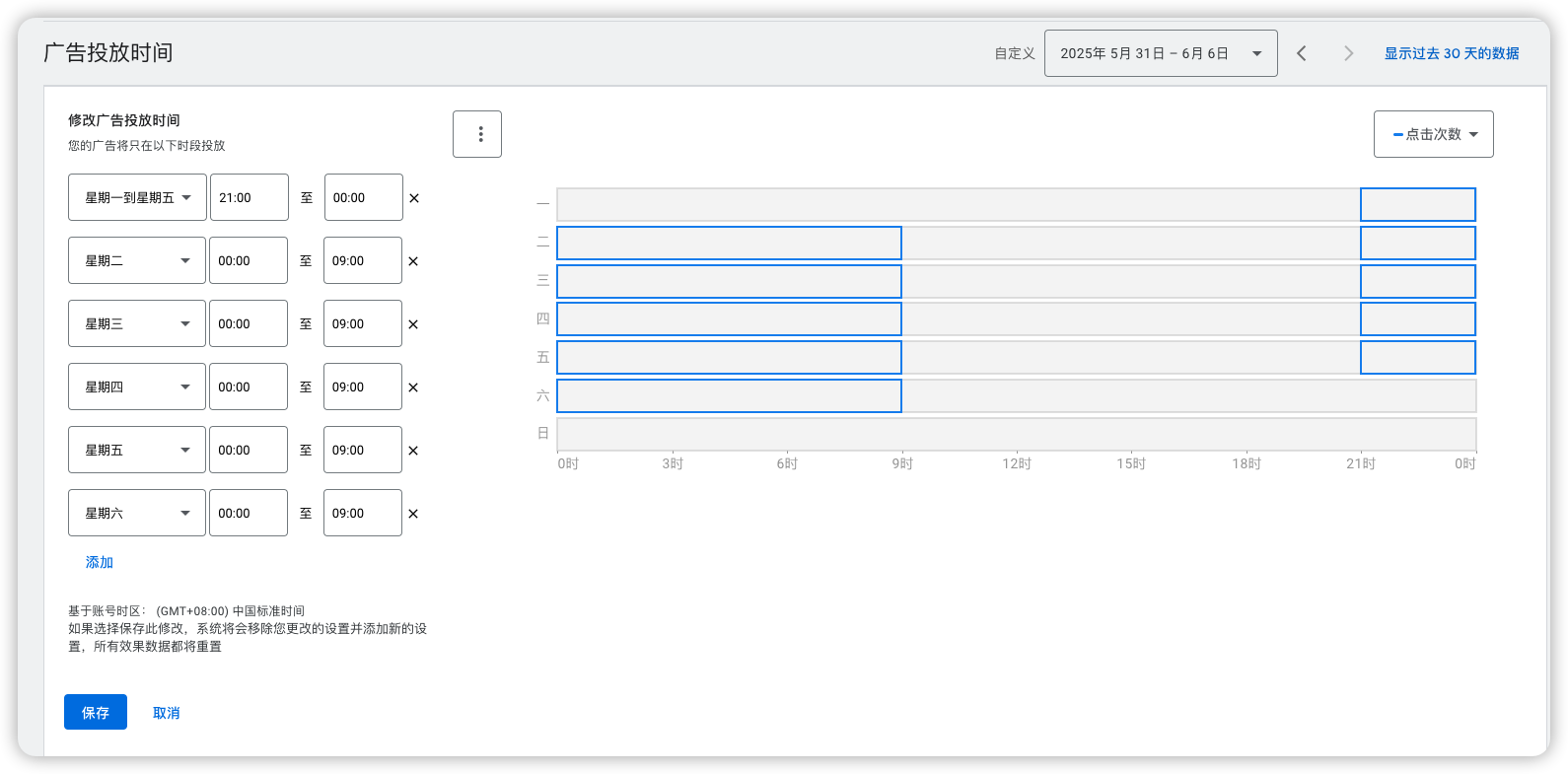
Task: Select Saturday's 0–9时 block in chart
Action: coord(729,395)
